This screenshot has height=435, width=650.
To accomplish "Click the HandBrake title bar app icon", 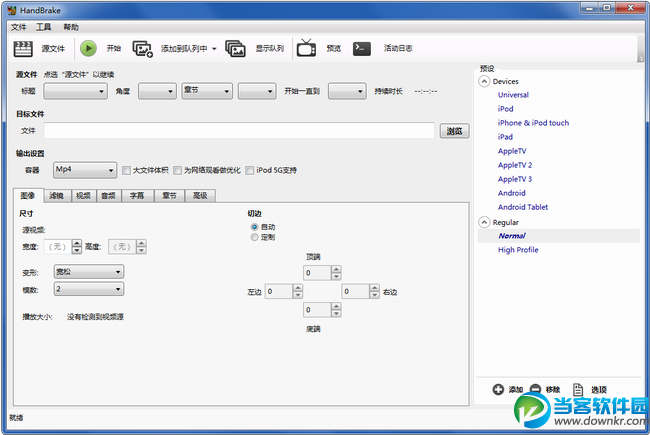I will [x=12, y=10].
